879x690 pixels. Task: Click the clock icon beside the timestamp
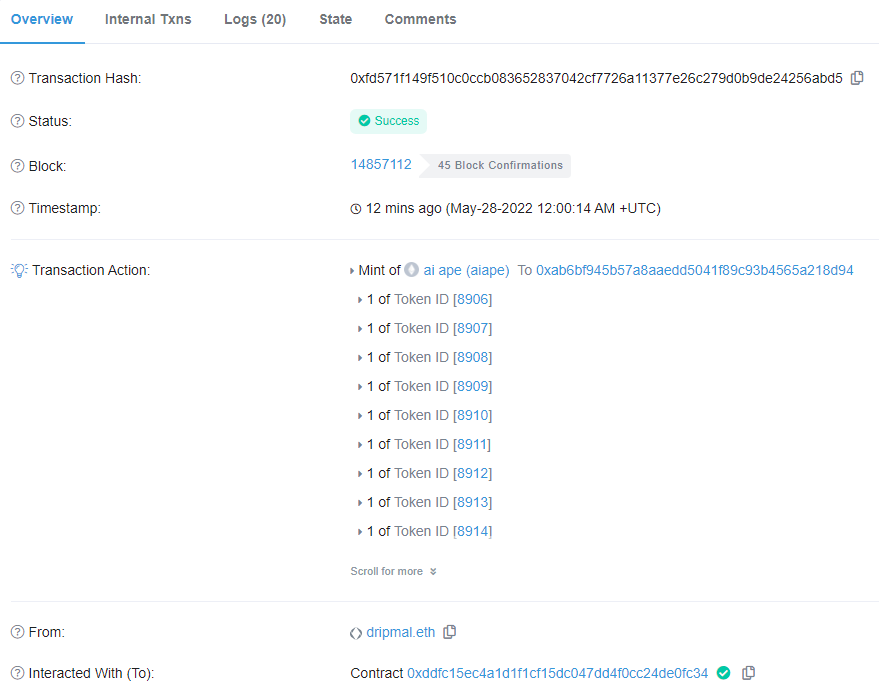[356, 208]
